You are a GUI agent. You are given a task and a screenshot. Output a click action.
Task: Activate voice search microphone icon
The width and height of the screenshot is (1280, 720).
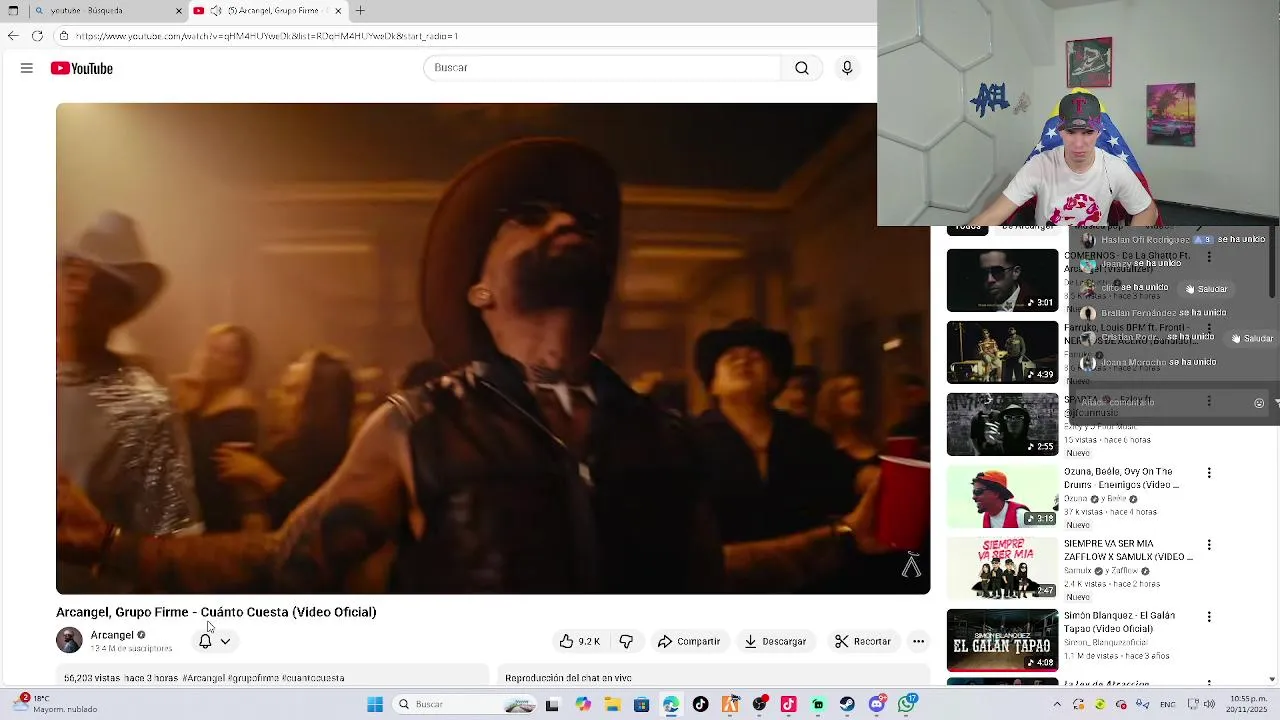click(847, 68)
